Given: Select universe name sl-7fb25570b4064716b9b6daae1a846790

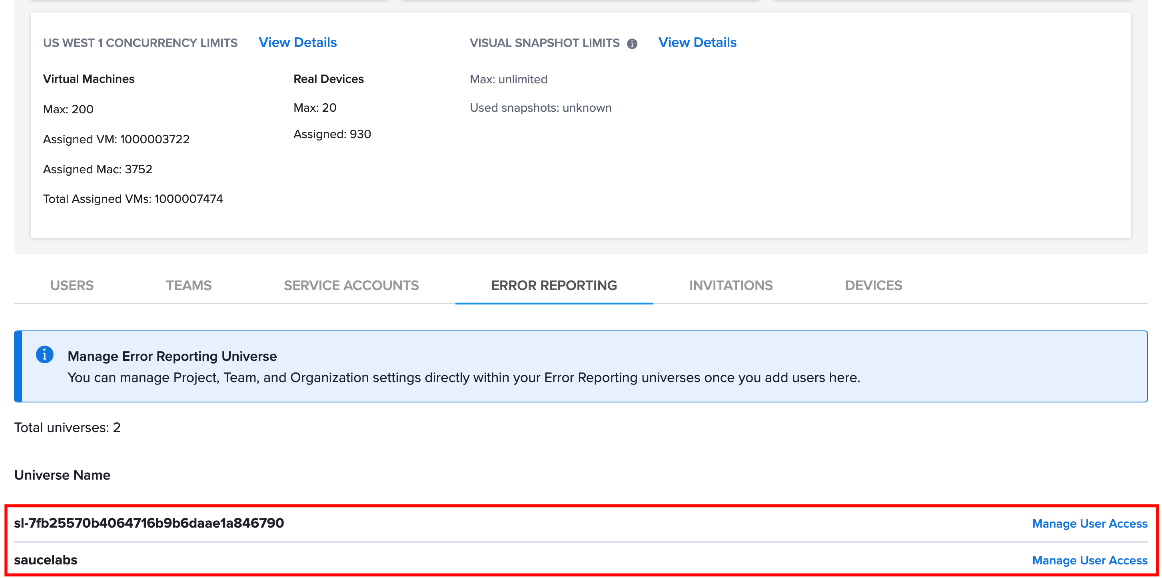Looking at the screenshot, I should pyautogui.click(x=149, y=523).
